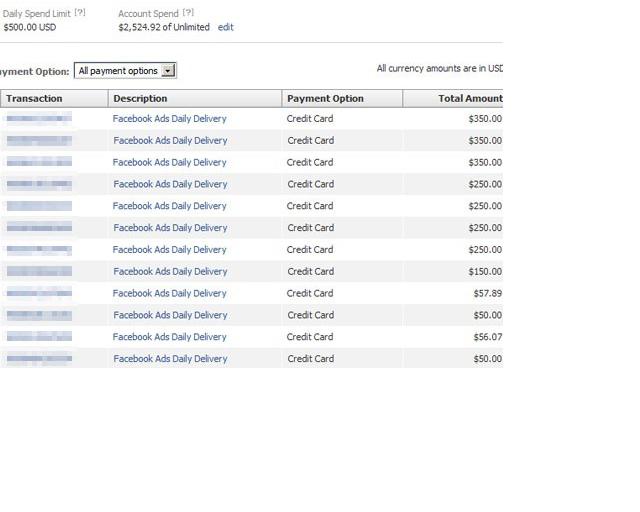Open Facebook Ads Daily Delivery link in topmost table row
The image size is (640, 512).
click(169, 119)
